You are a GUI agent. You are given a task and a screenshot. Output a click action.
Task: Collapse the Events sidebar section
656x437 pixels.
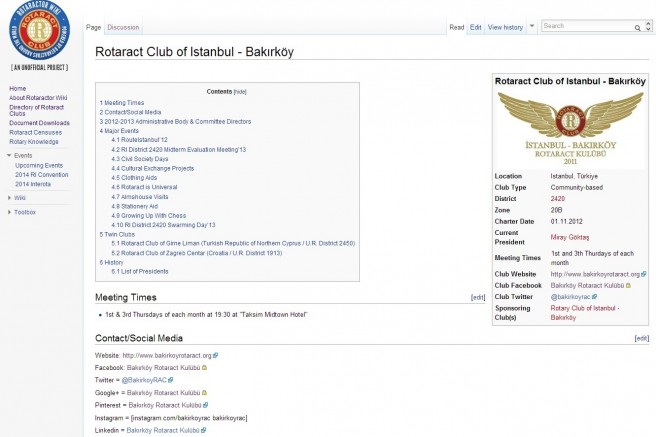point(9,156)
